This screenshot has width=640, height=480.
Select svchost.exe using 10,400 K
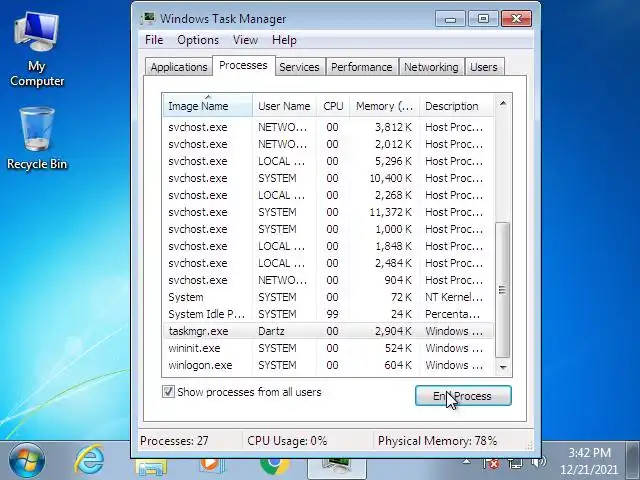pos(328,178)
